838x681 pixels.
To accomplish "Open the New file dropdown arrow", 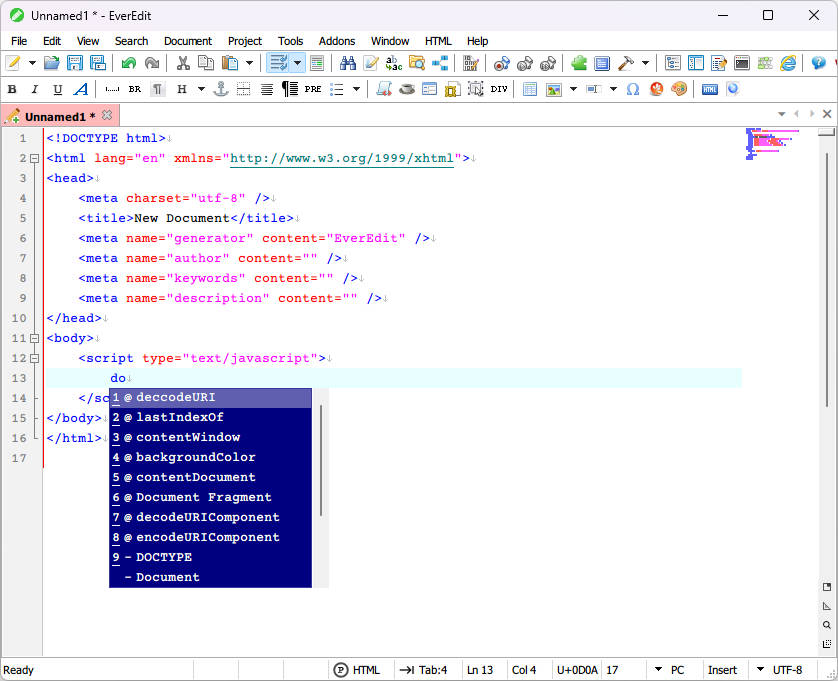I will pos(32,63).
